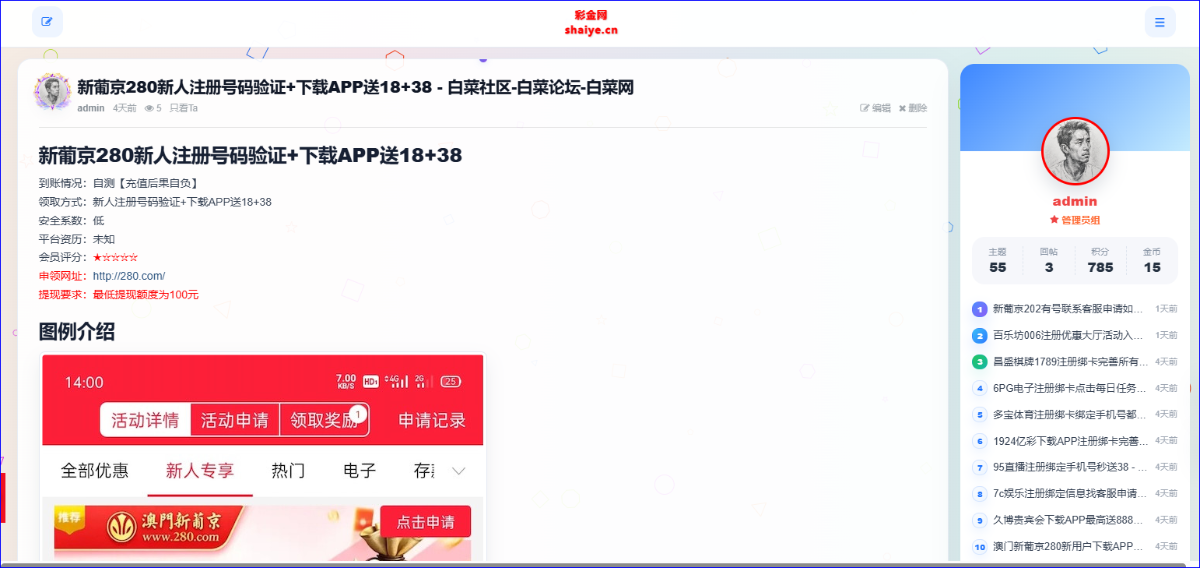Click the 编辑 edit post link
The height and width of the screenshot is (568, 1200).
click(x=875, y=108)
